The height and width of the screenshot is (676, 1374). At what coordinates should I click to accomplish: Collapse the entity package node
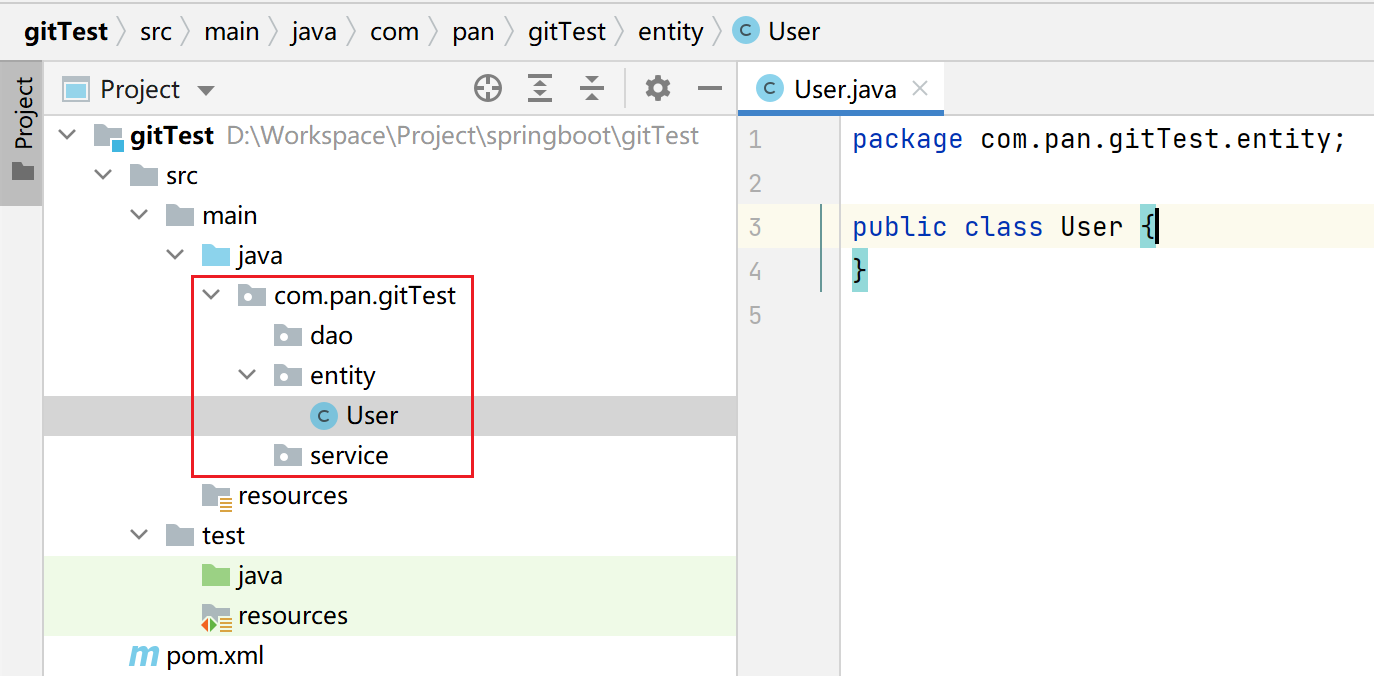click(247, 376)
